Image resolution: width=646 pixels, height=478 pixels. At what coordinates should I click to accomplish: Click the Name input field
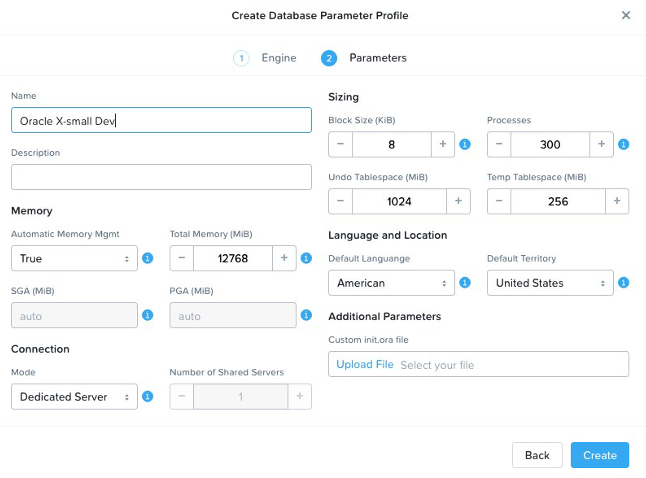(161, 120)
